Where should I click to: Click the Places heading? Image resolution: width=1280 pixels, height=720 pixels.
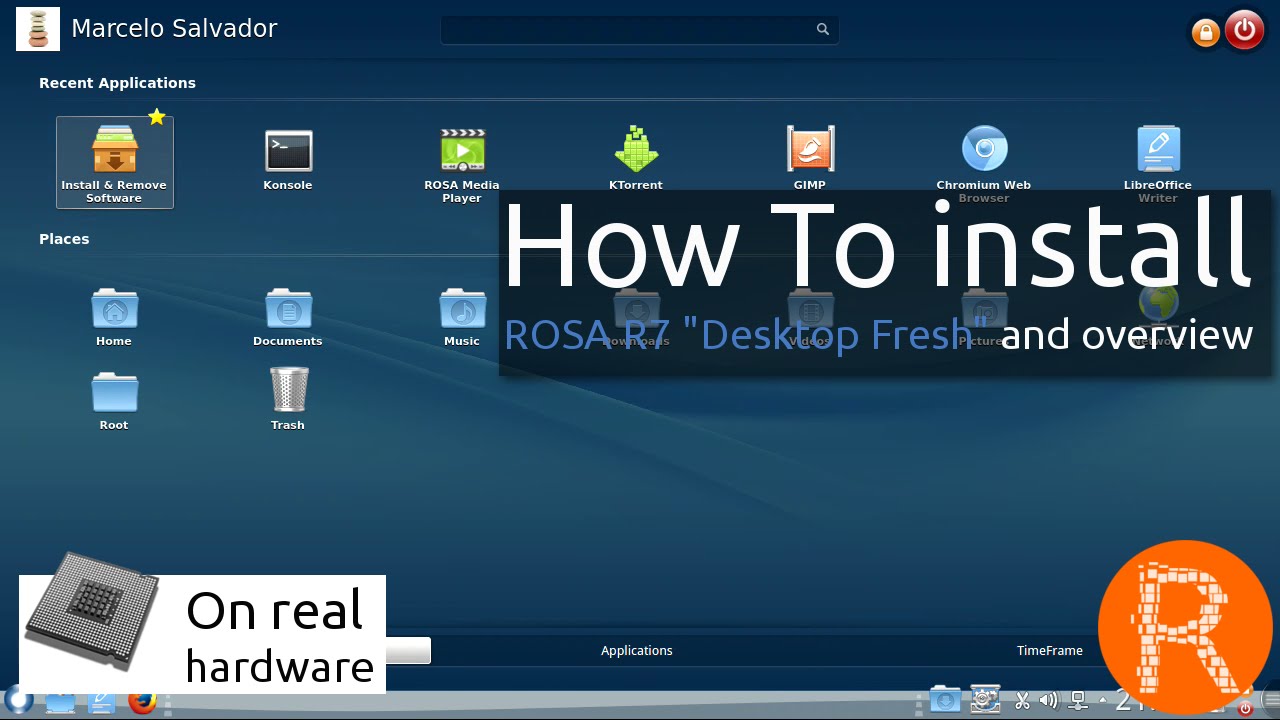(x=64, y=239)
